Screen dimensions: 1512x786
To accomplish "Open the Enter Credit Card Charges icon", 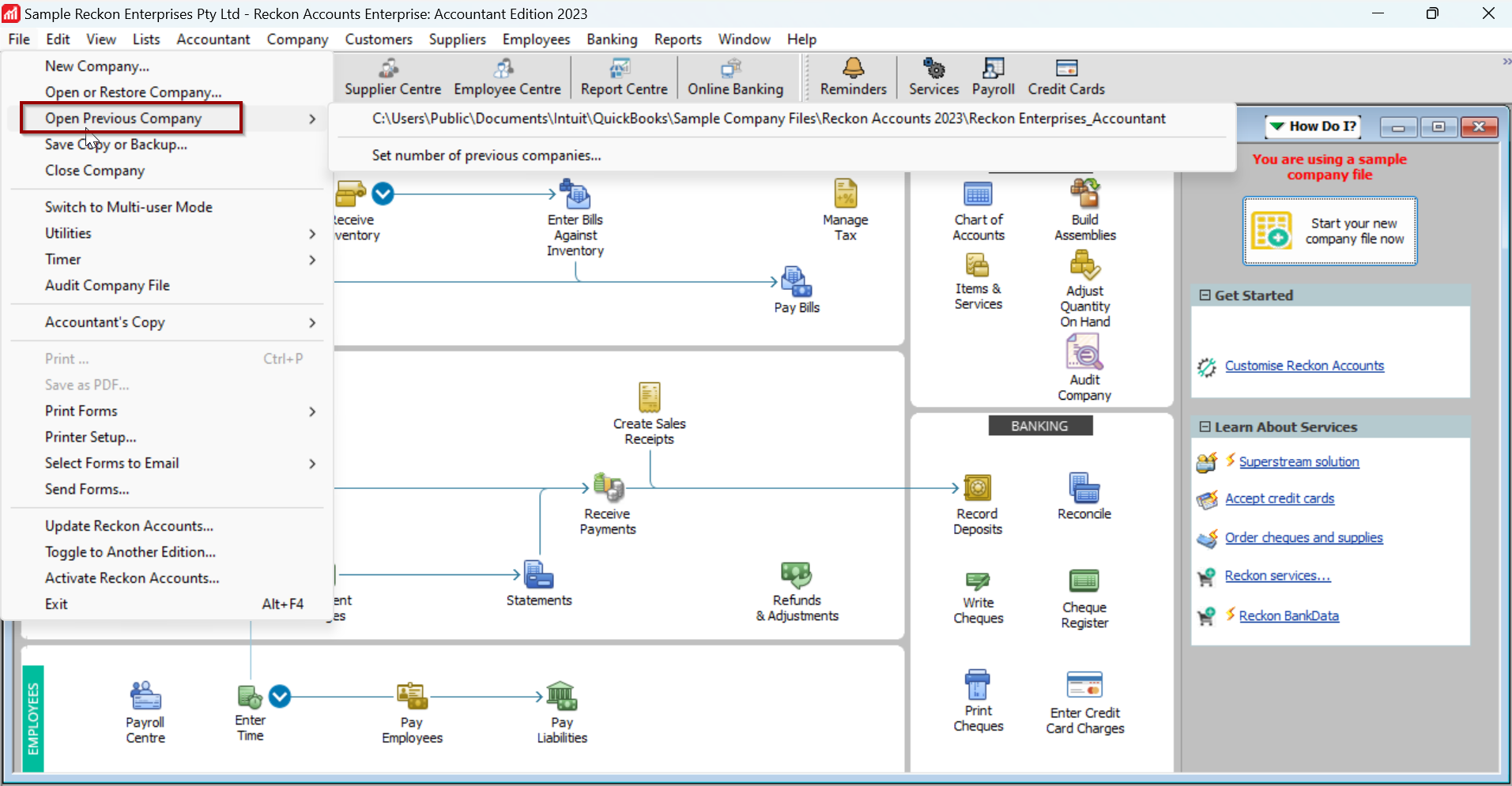I will click(1084, 684).
